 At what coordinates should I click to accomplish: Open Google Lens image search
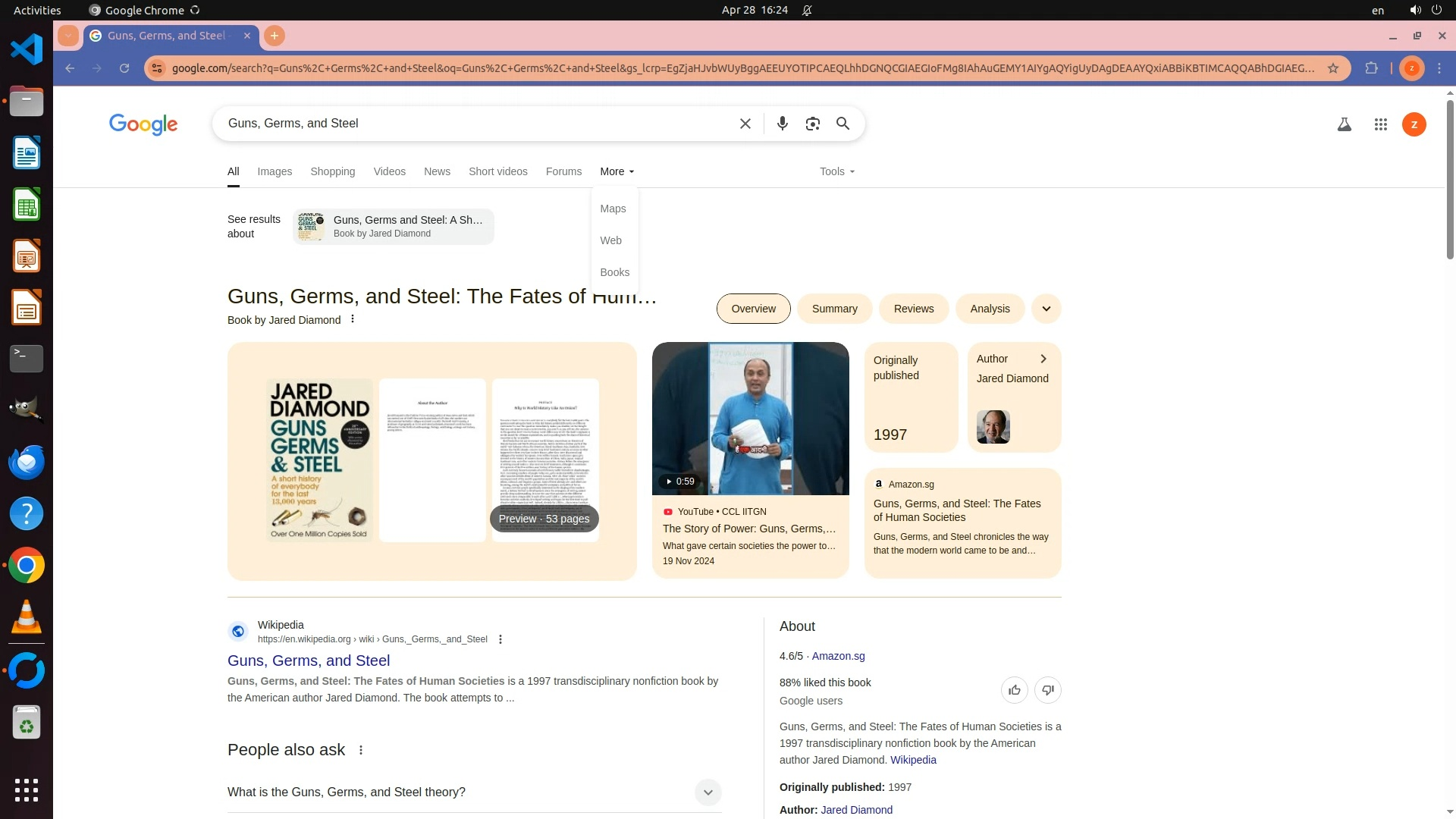point(812,124)
